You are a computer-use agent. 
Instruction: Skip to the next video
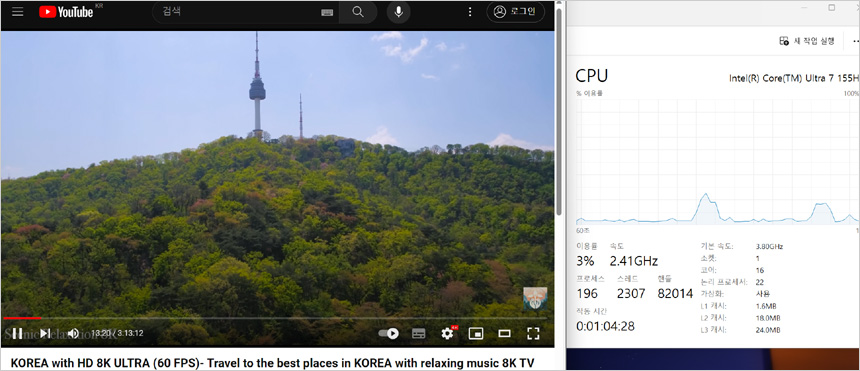click(45, 333)
